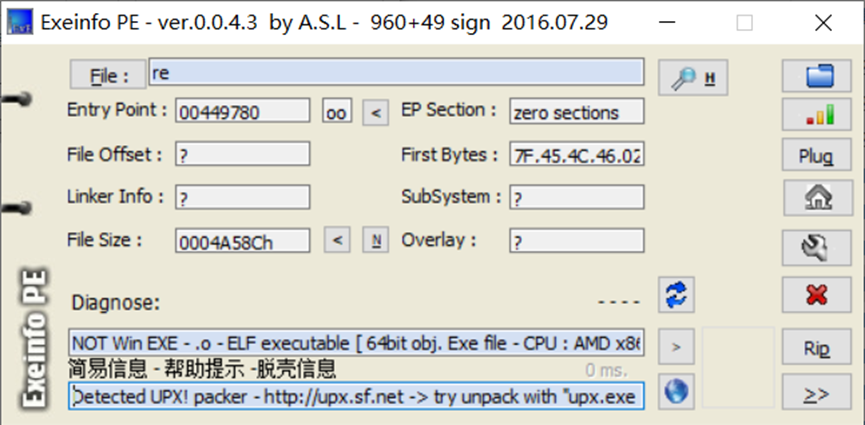Click the red X exit icon

[x=817, y=295]
